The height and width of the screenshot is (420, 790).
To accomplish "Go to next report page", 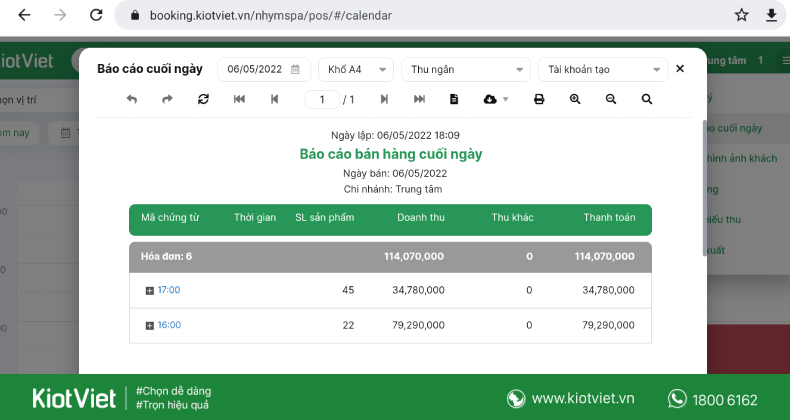I will tap(384, 99).
